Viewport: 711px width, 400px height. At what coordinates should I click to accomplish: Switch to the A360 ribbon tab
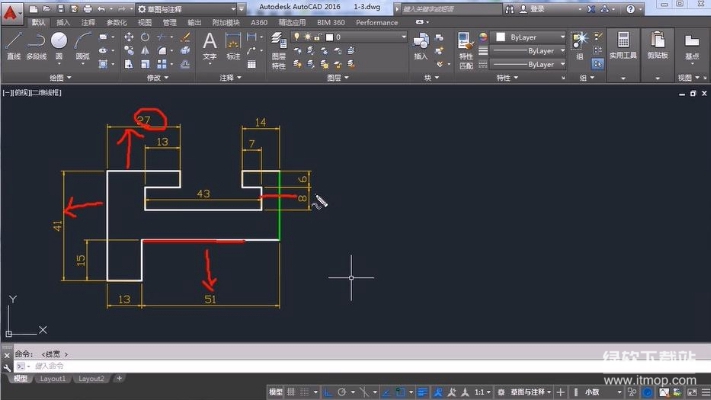point(259,22)
